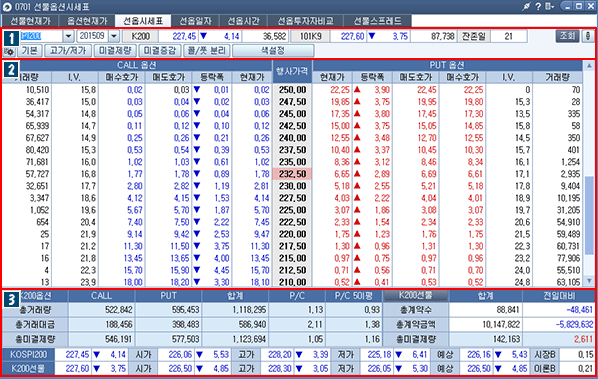The height and width of the screenshot is (379, 598).
Task: Toggle the 미결제량 view button
Action: [115, 51]
